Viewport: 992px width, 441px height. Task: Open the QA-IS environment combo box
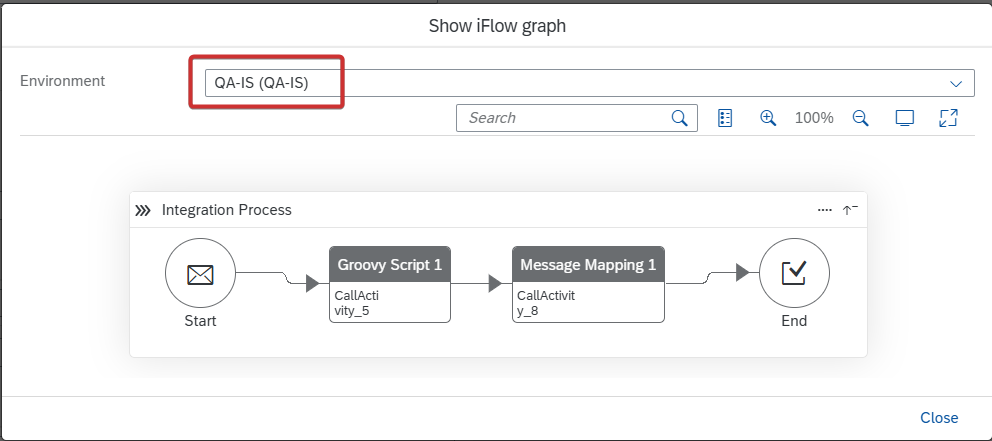pyautogui.click(x=590, y=83)
